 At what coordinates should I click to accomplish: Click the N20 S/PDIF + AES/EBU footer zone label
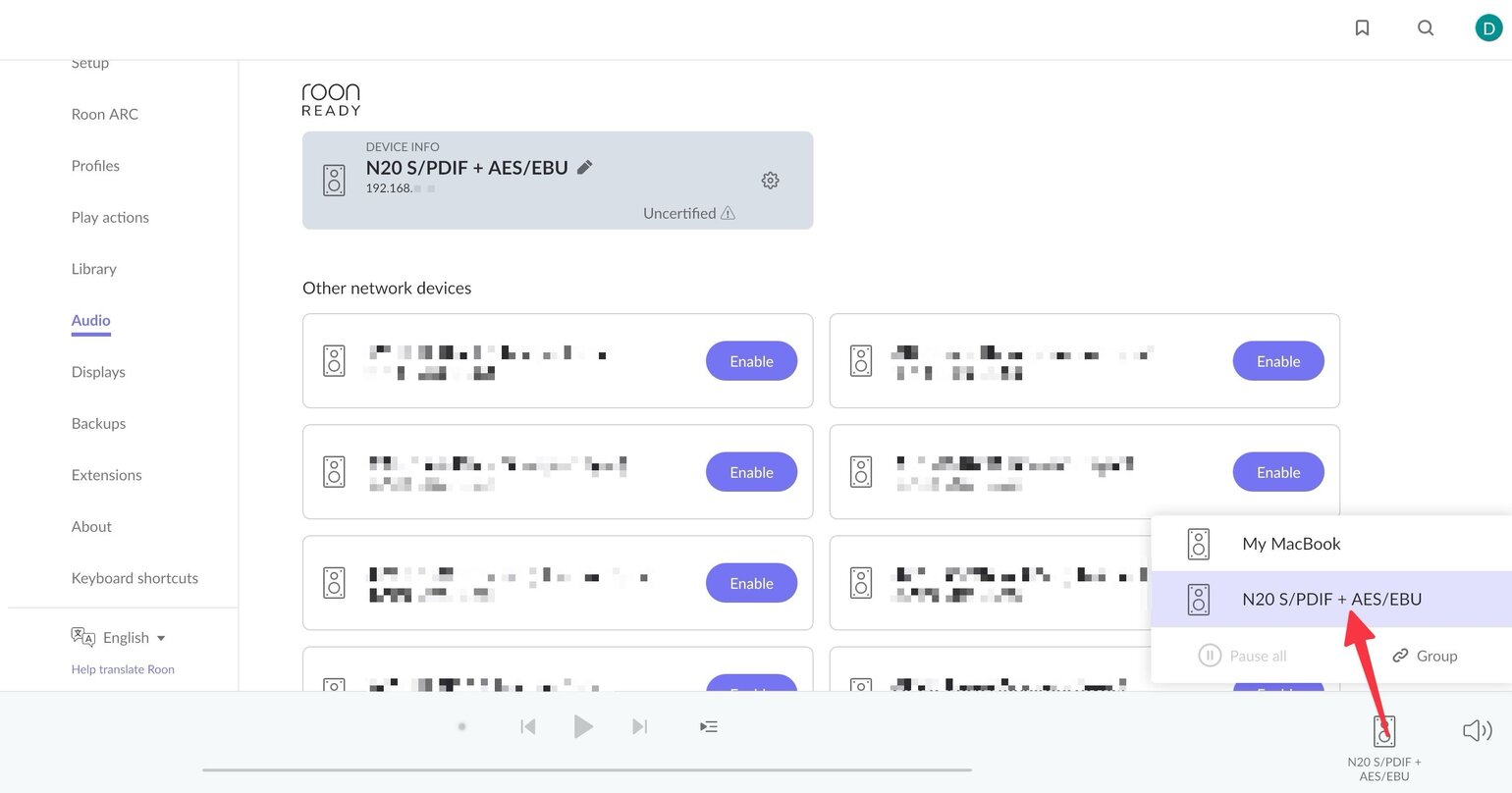tap(1384, 768)
